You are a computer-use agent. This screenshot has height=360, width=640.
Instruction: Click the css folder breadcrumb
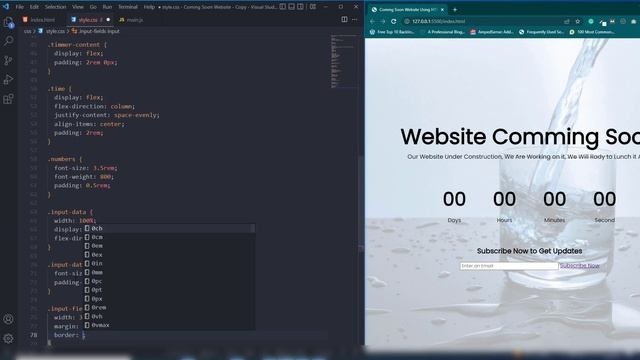click(27, 31)
